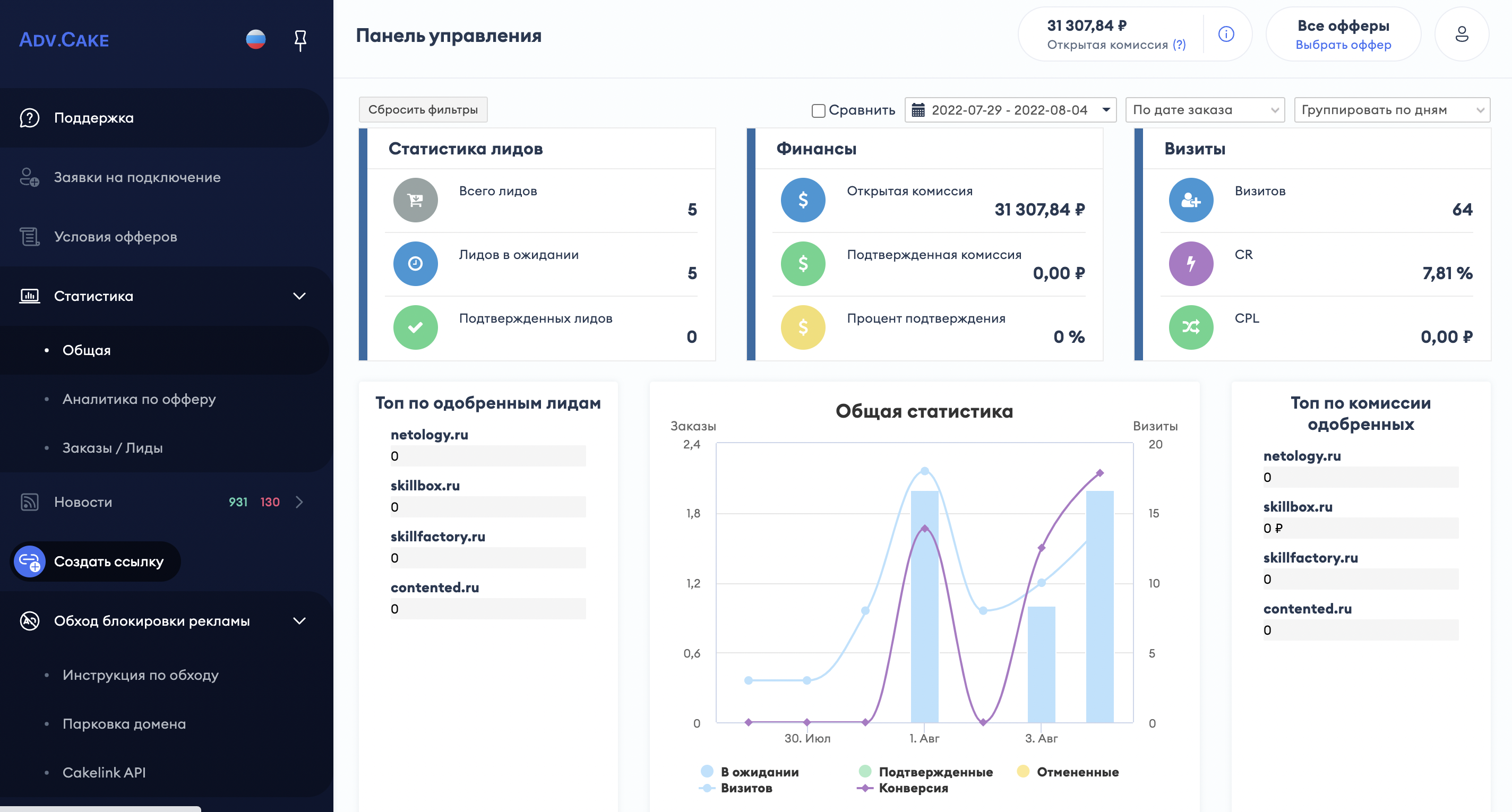The image size is (1512, 812).
Task: Click the Сбросить фильтры button
Action: click(x=423, y=110)
